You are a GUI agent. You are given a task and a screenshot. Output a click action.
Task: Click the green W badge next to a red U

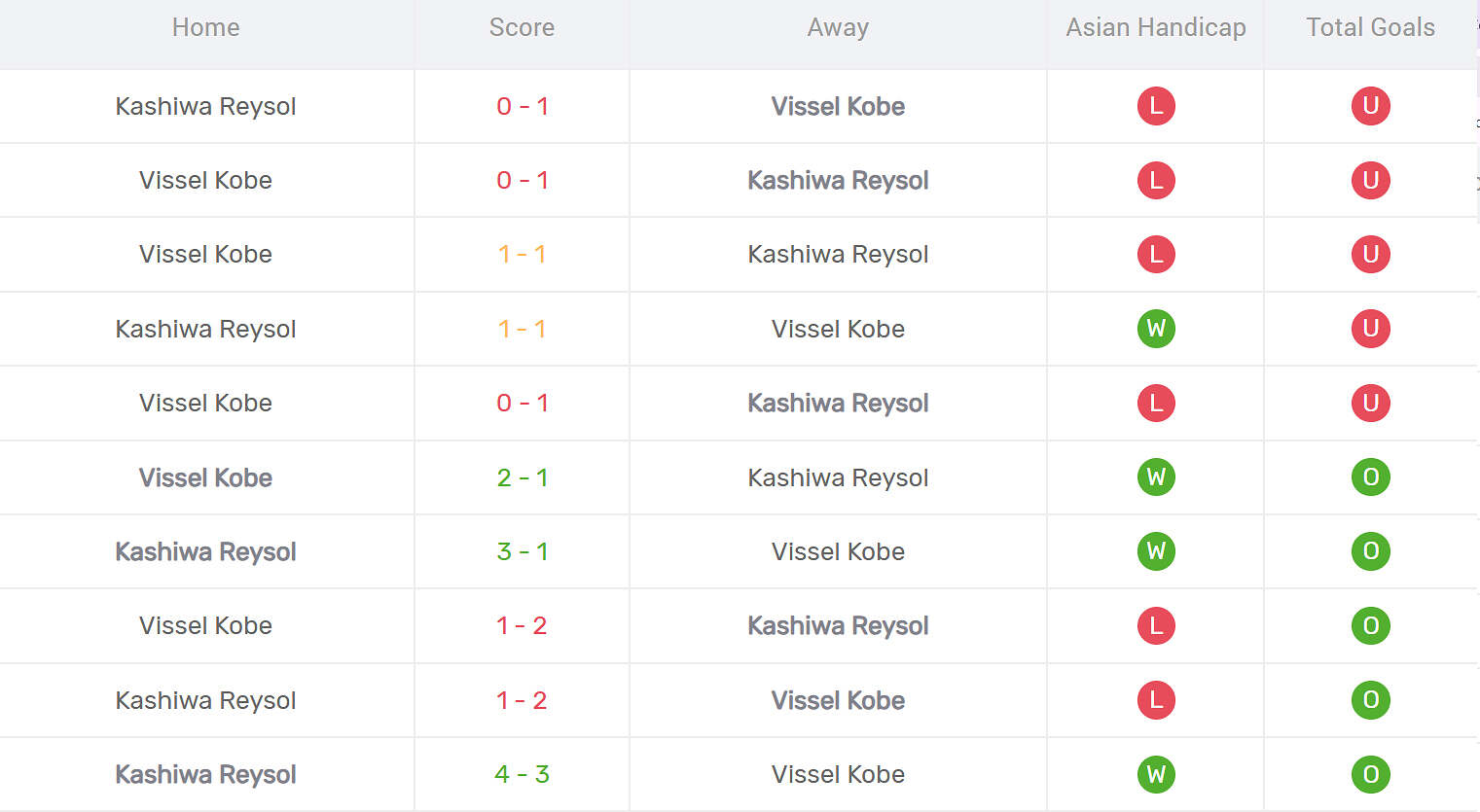[x=1156, y=329]
